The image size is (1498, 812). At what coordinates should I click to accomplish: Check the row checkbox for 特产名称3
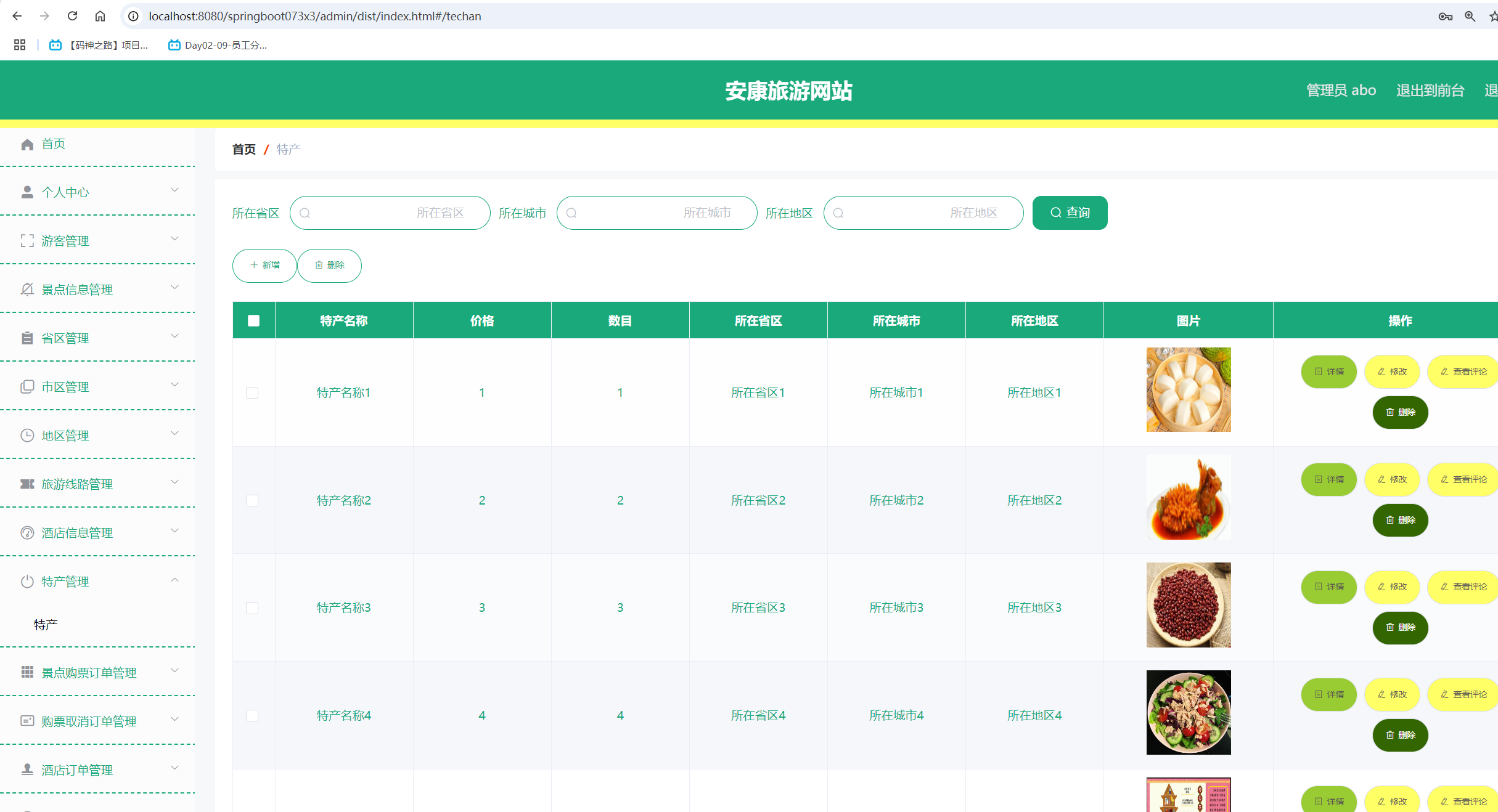(x=253, y=608)
